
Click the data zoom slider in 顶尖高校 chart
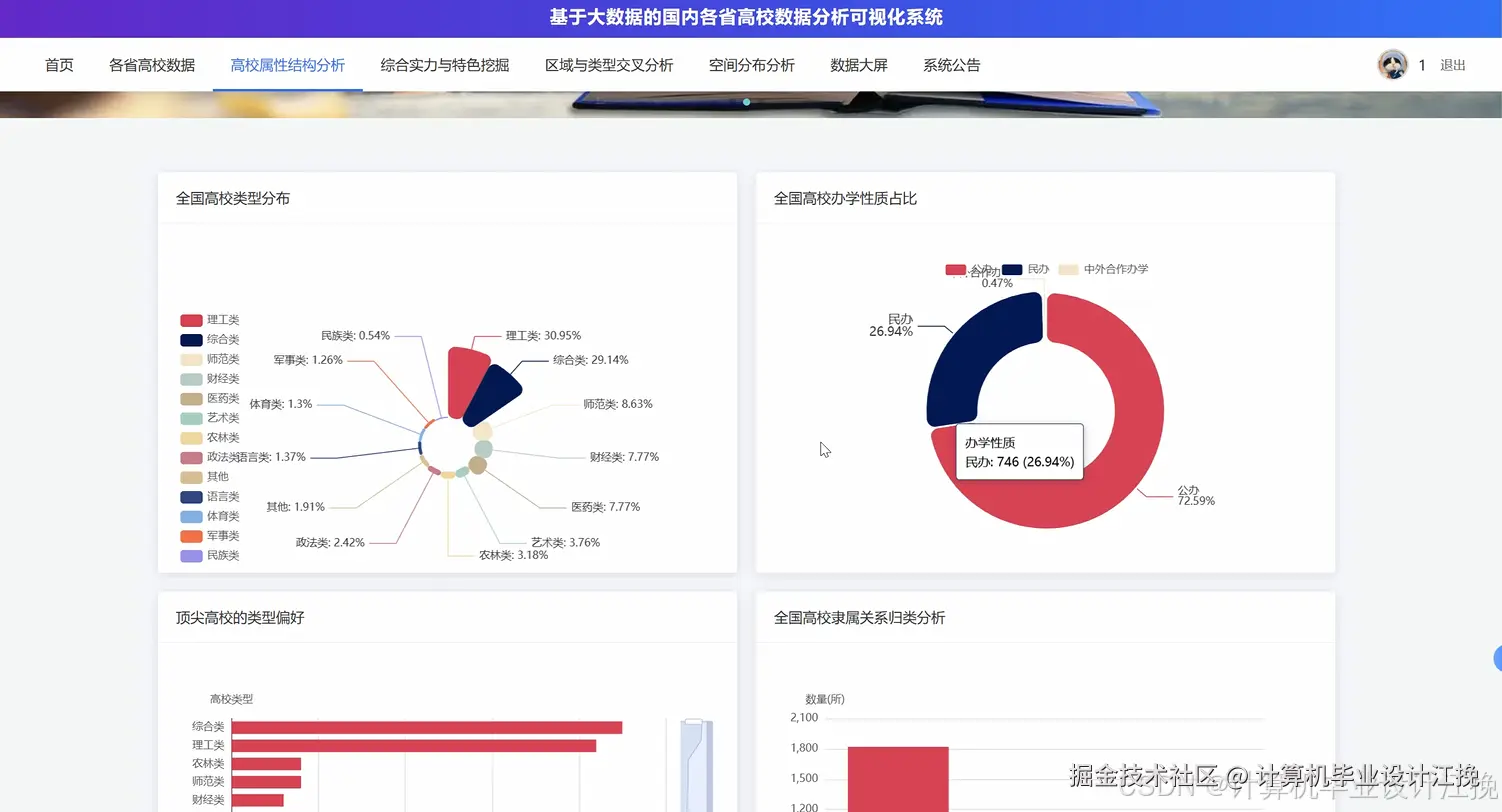click(x=697, y=765)
